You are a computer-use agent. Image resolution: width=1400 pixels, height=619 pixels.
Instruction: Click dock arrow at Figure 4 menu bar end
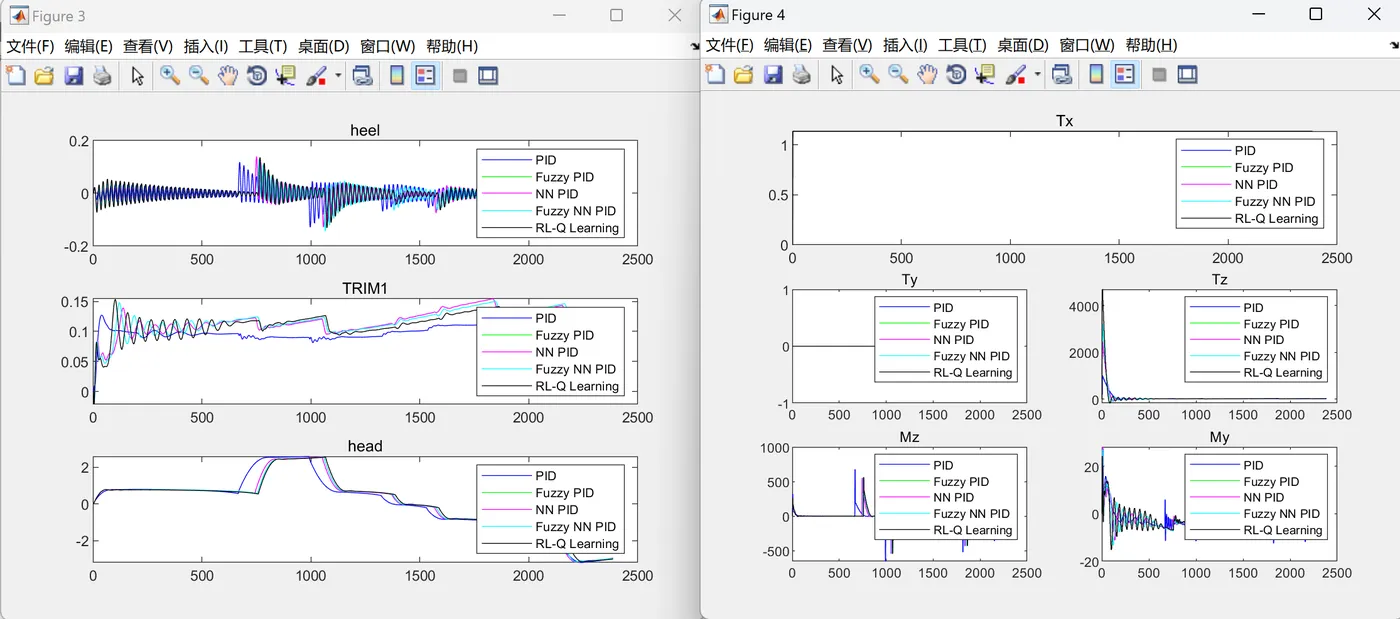1394,46
